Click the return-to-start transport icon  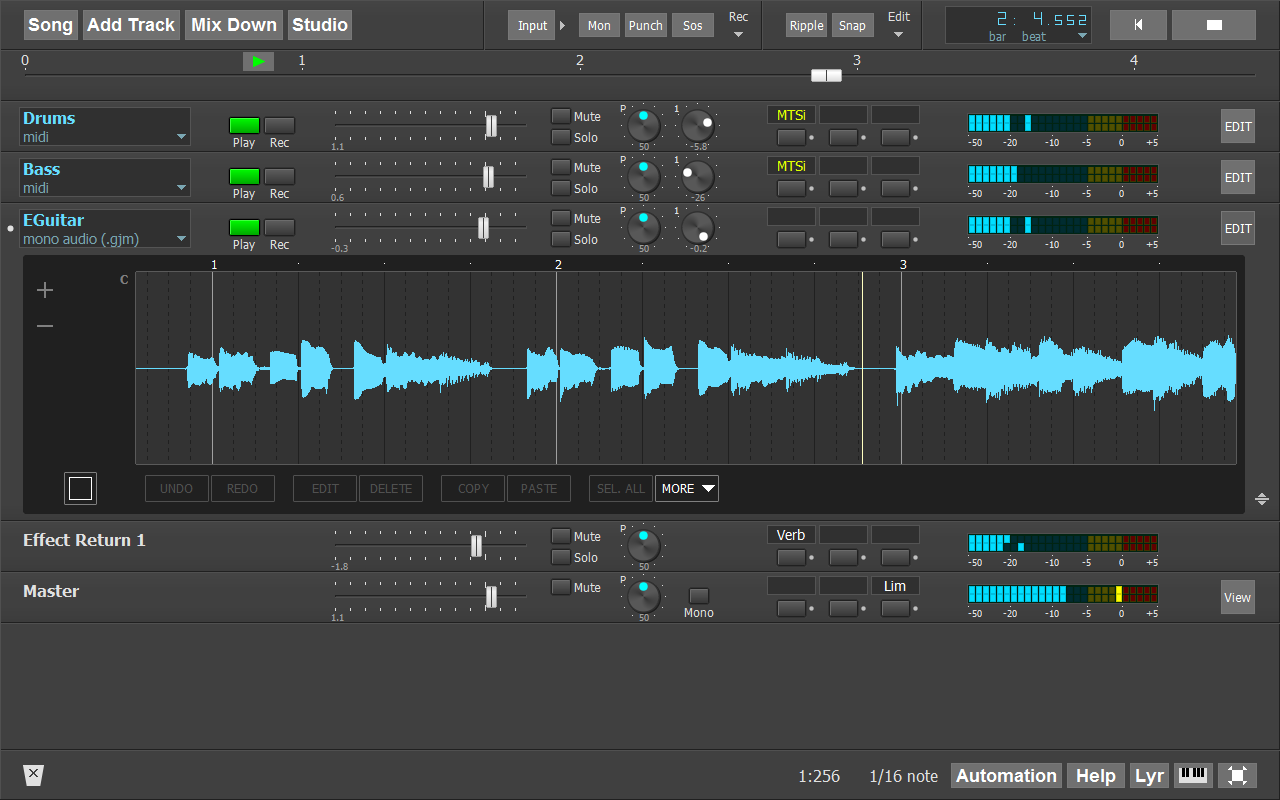click(x=1137, y=24)
